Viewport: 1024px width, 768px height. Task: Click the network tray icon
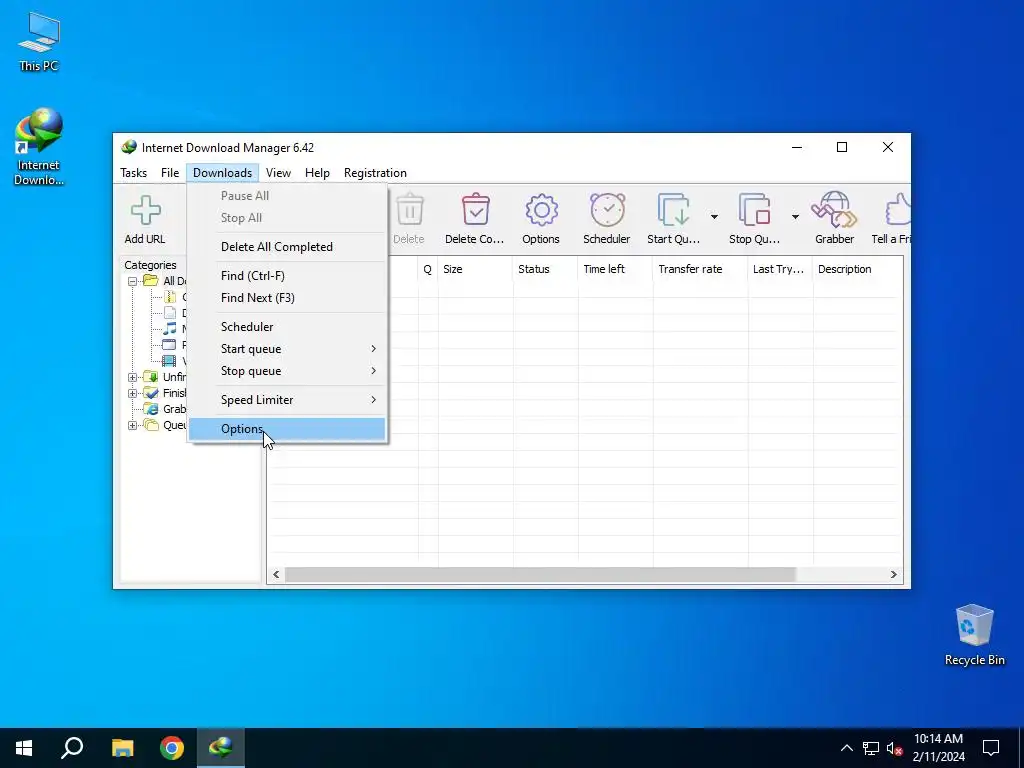pos(871,748)
